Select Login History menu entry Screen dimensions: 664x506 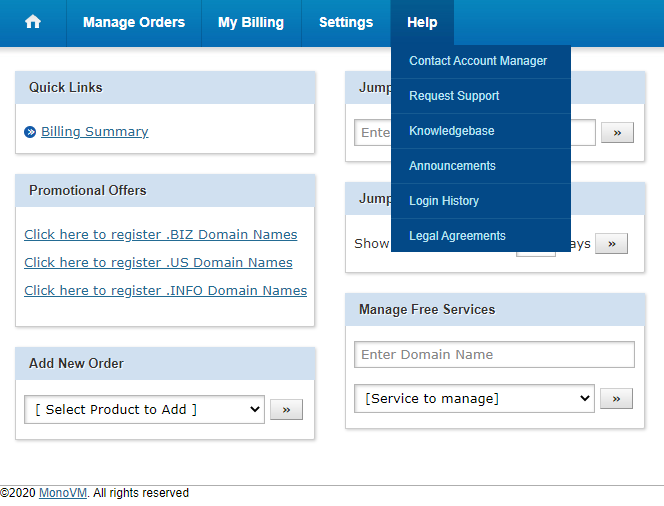coord(444,201)
